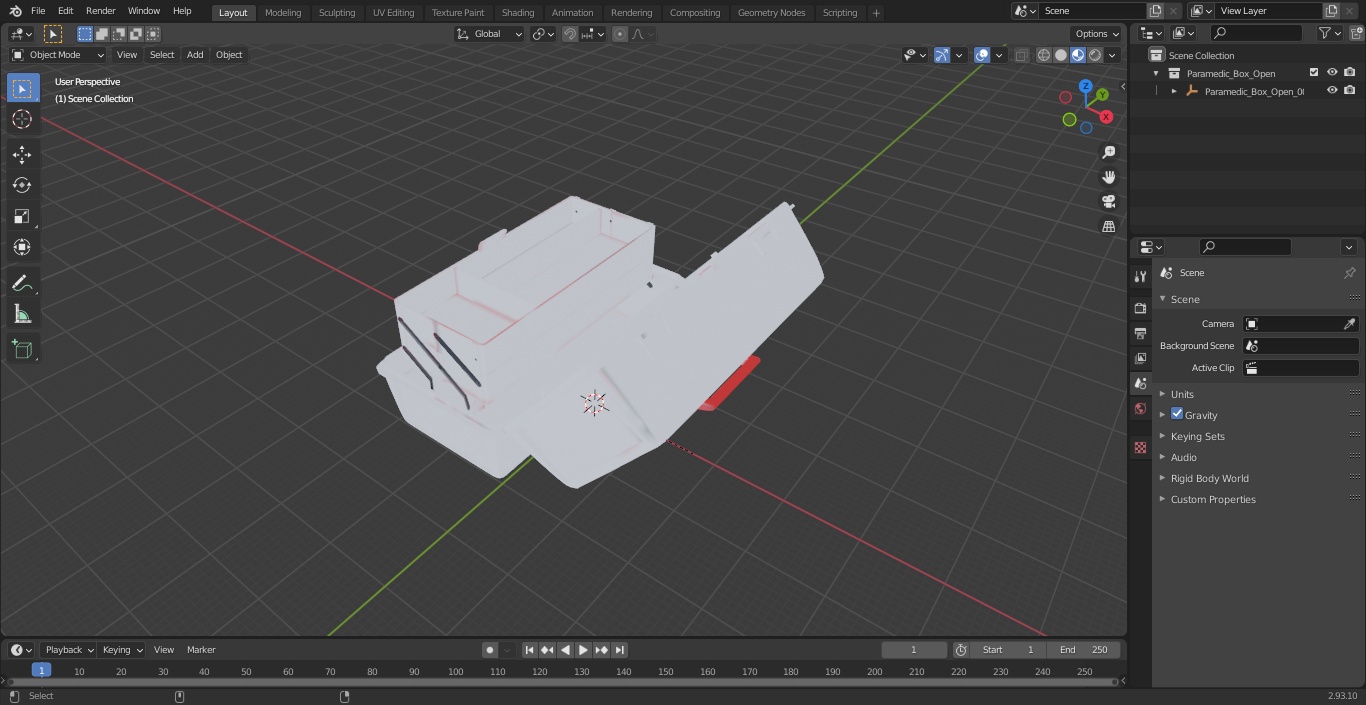Hide Paramedic_Box_Open collection in viewport
This screenshot has width=1366, height=705.
coord(1332,73)
